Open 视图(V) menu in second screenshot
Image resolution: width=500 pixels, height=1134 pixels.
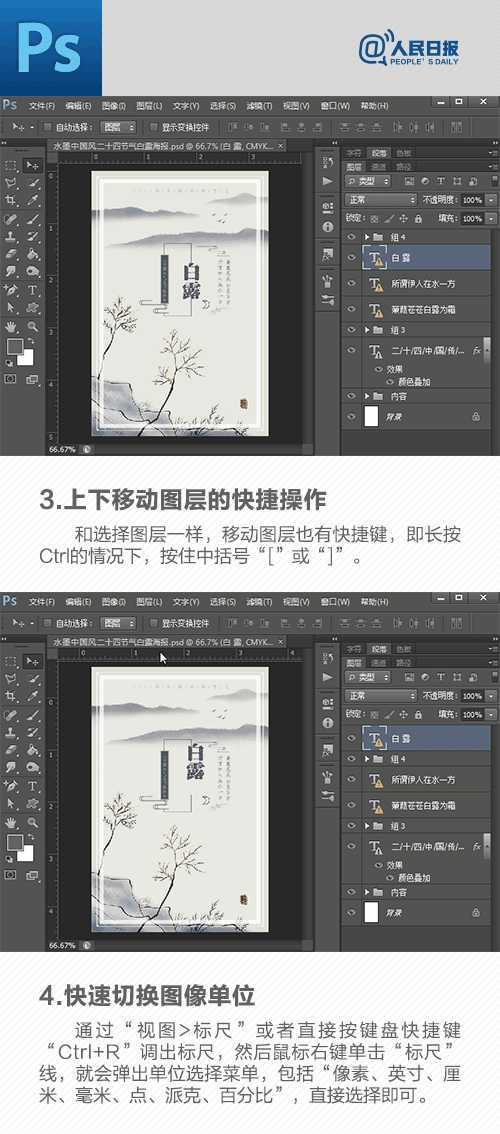[x=295, y=602]
